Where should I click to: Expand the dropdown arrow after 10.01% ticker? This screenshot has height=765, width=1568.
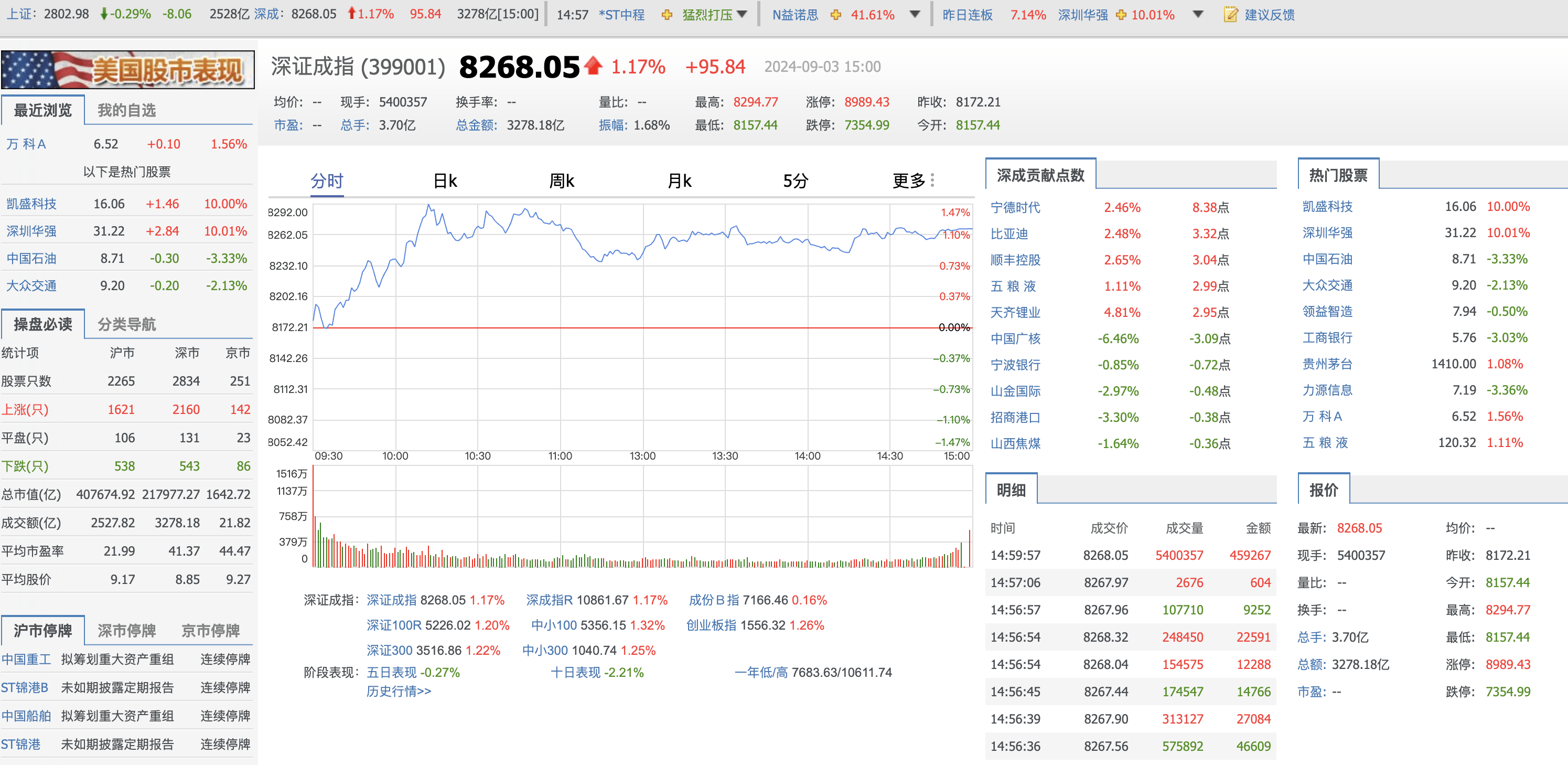click(1197, 15)
